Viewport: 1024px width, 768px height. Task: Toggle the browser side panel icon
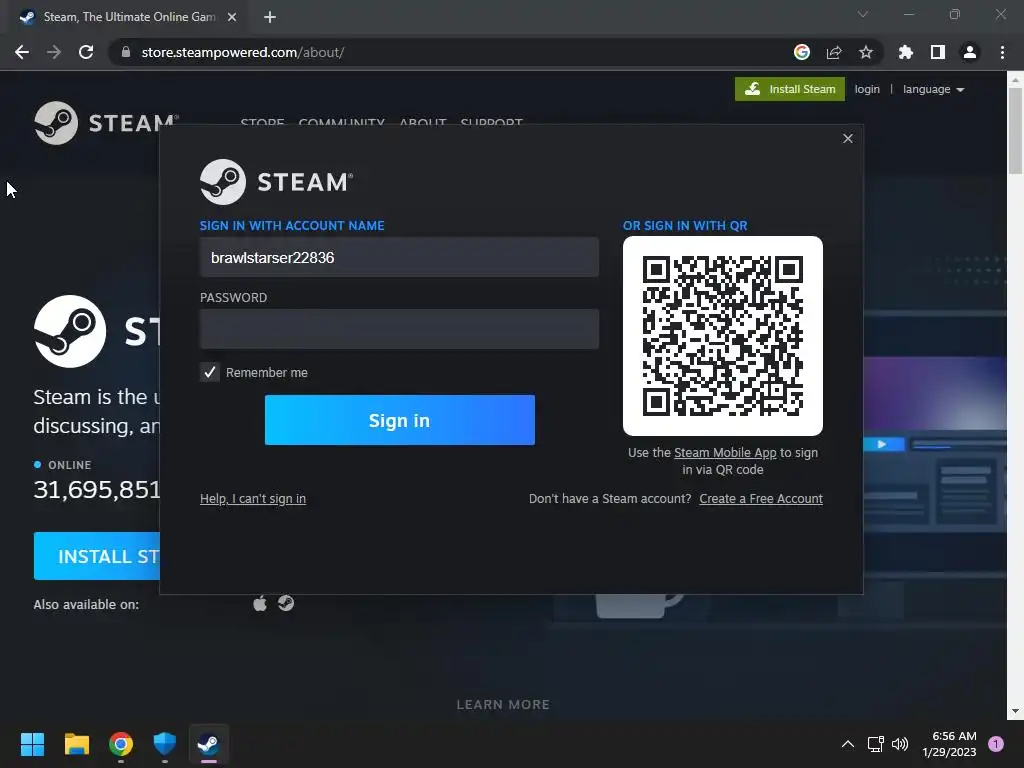937,52
